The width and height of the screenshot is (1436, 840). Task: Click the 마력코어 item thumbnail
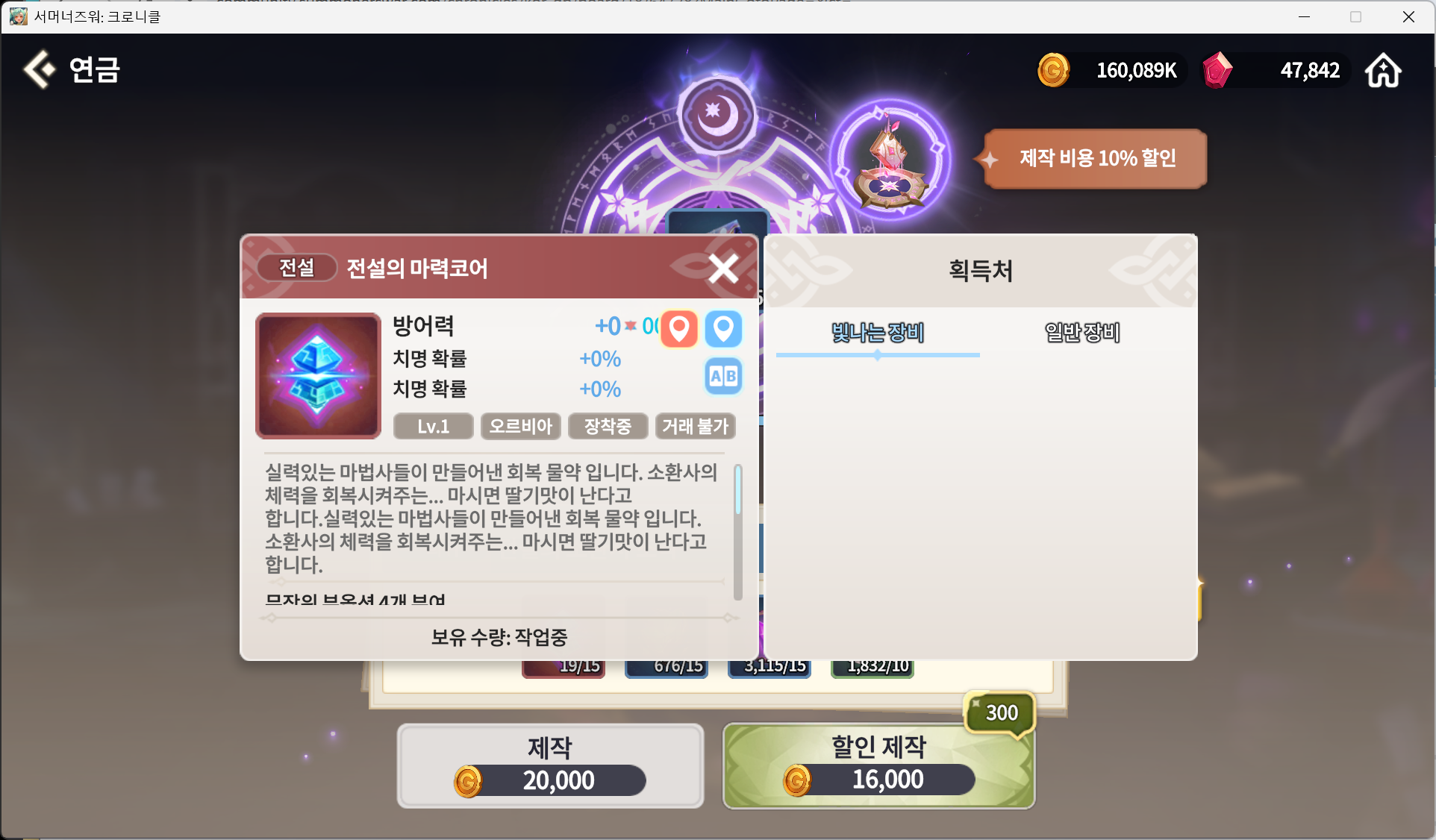[x=318, y=376]
